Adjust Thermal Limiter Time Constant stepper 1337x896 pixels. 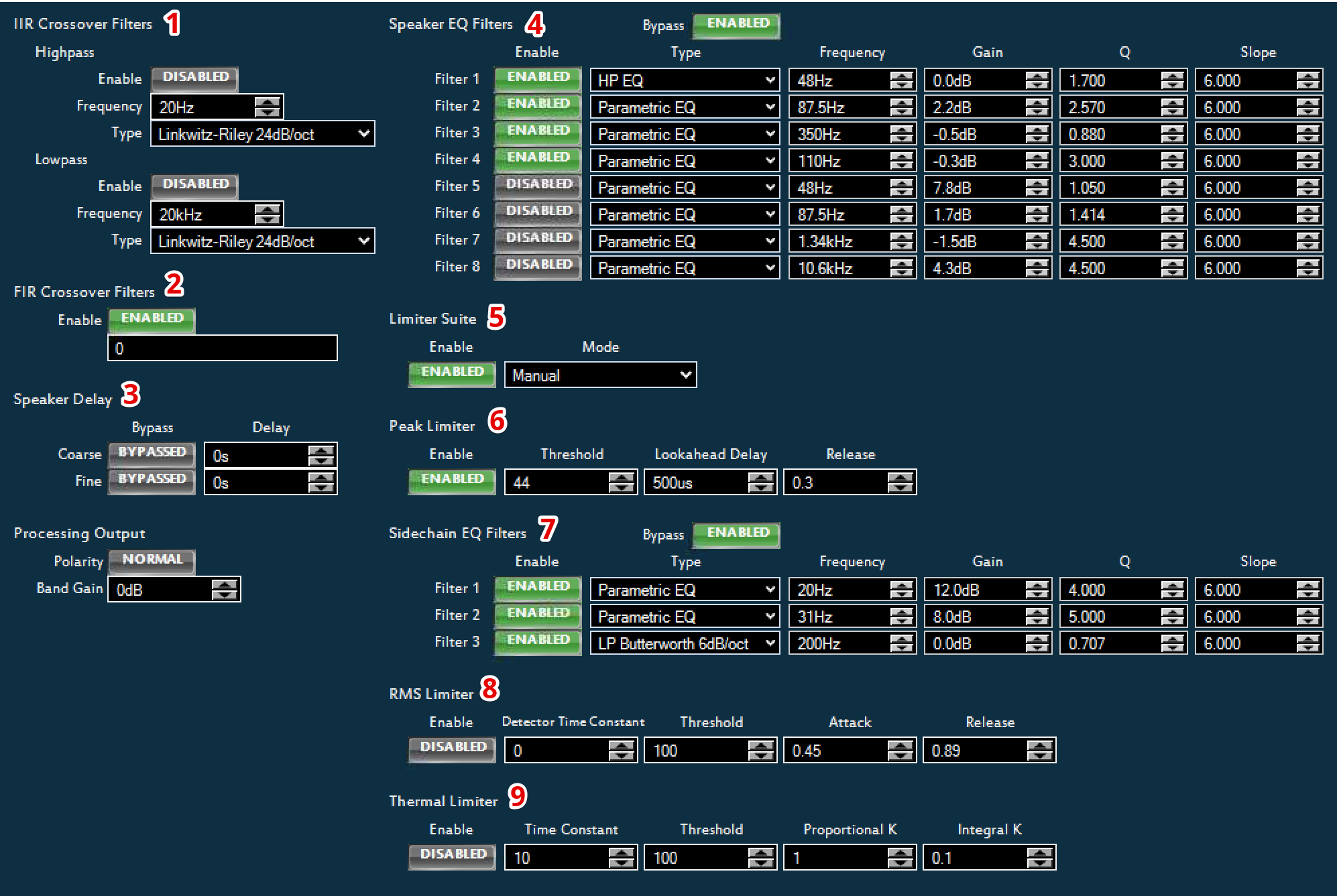pyautogui.click(x=621, y=857)
